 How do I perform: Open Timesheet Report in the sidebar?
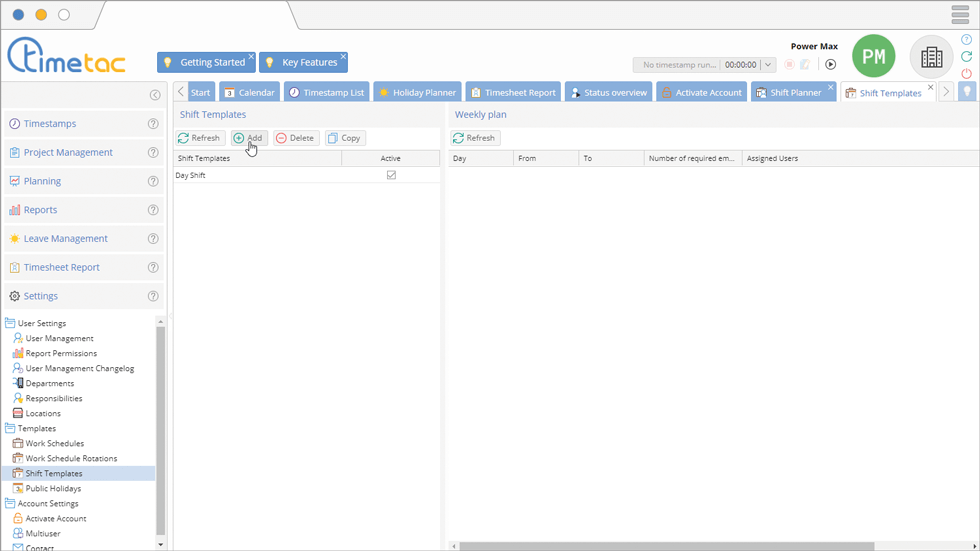pos(84,267)
